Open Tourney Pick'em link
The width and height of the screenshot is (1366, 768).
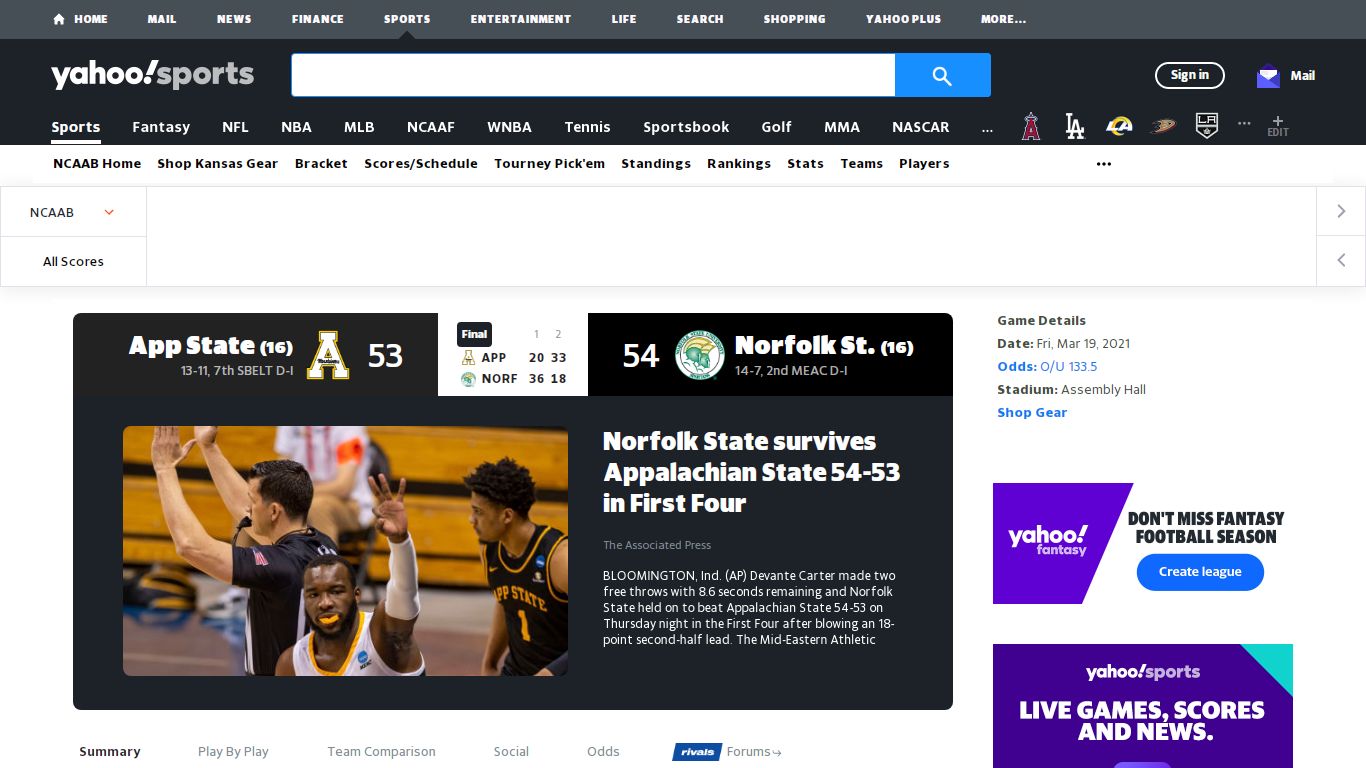tap(549, 164)
